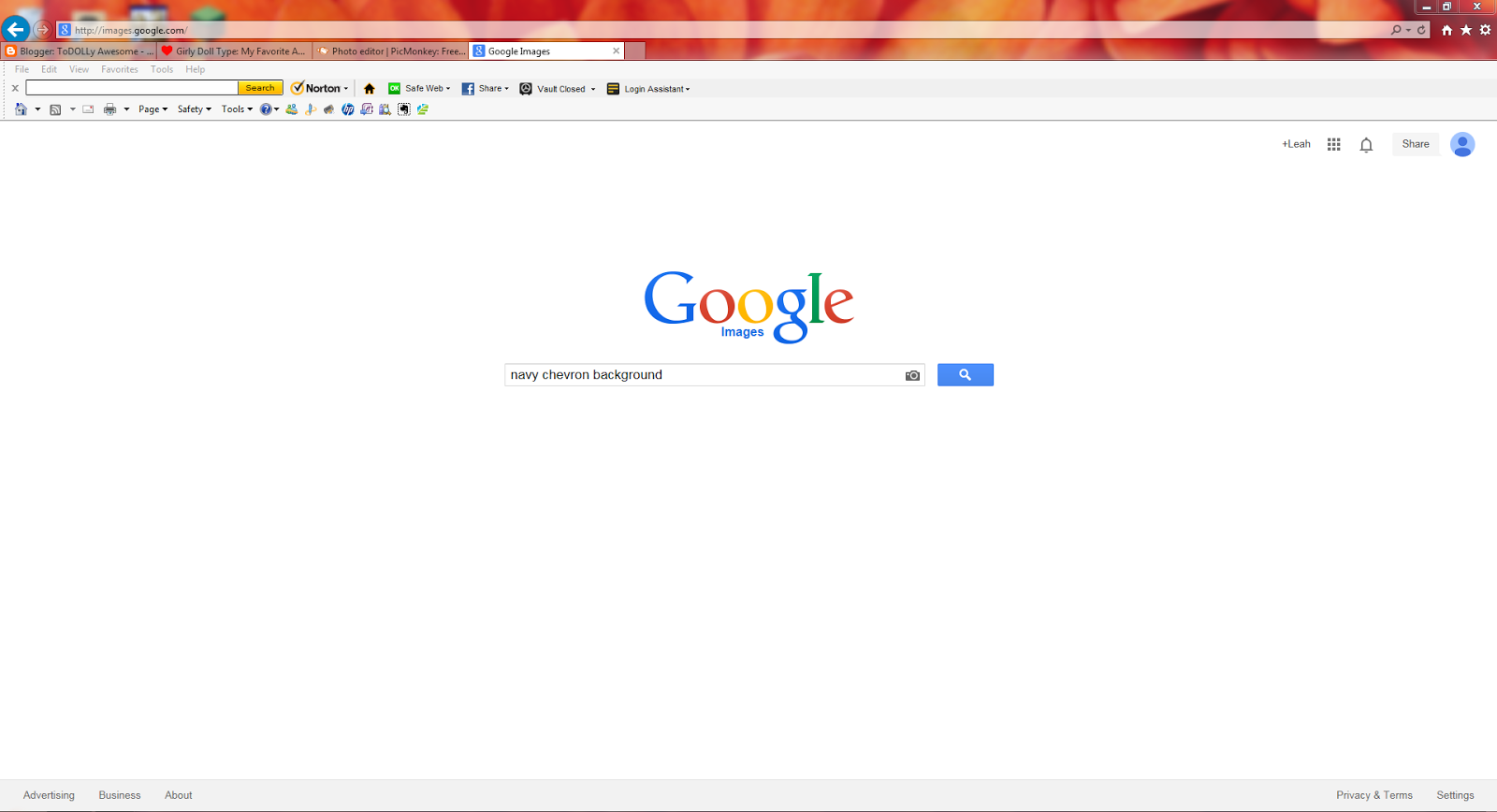Open the browser Tools gear icon

(1485, 30)
